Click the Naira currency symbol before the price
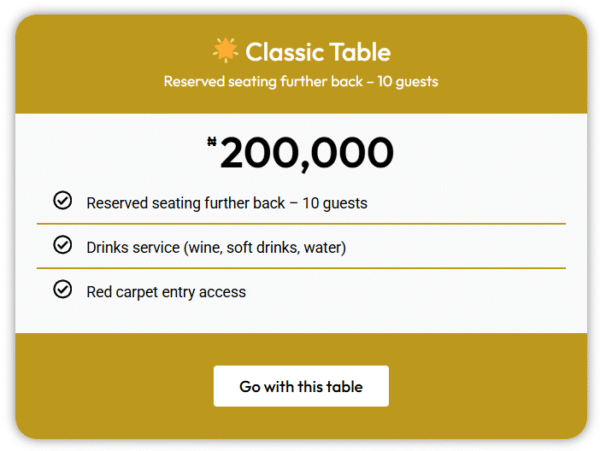600x451 pixels. [211, 143]
